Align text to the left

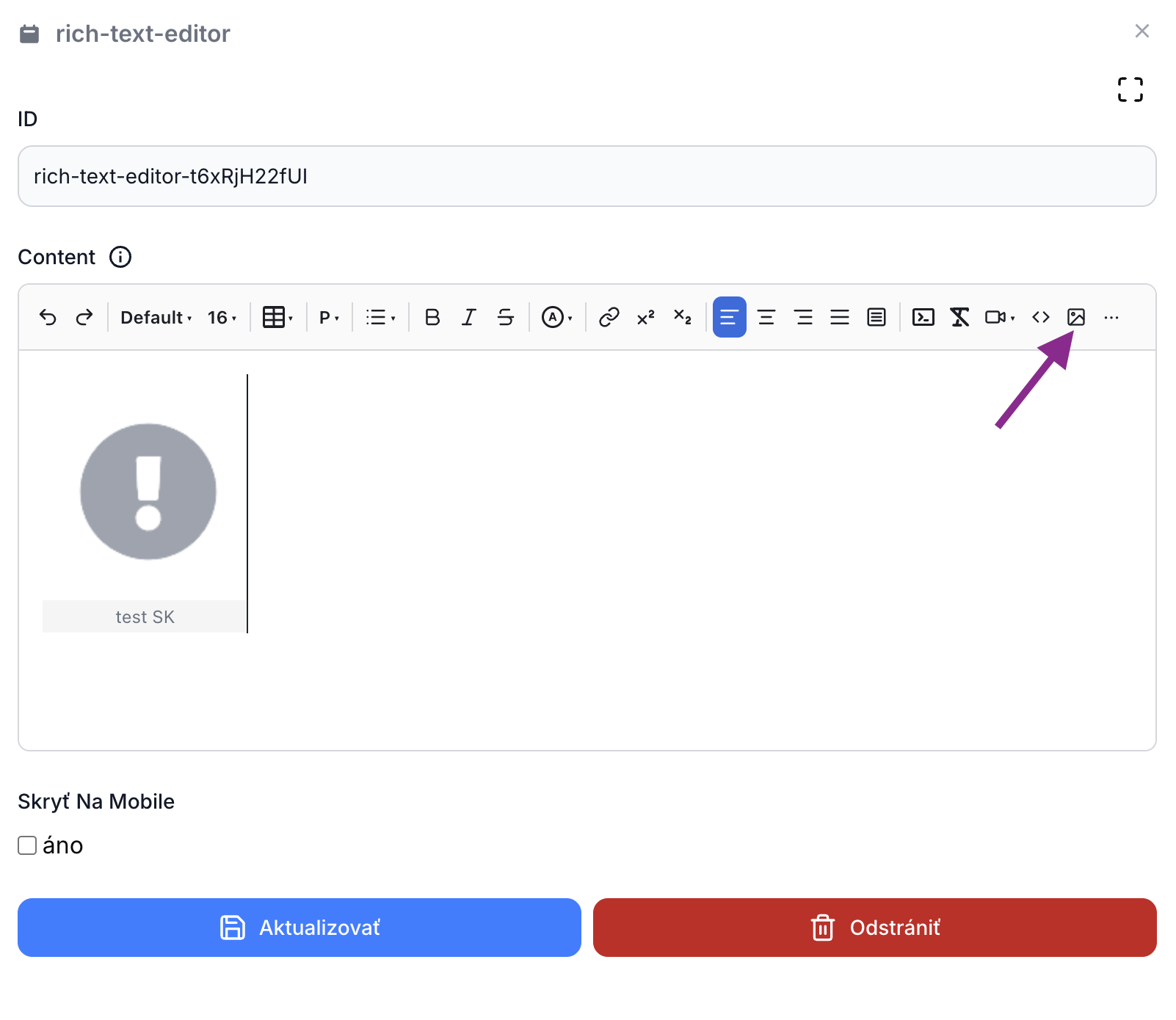[730, 317]
